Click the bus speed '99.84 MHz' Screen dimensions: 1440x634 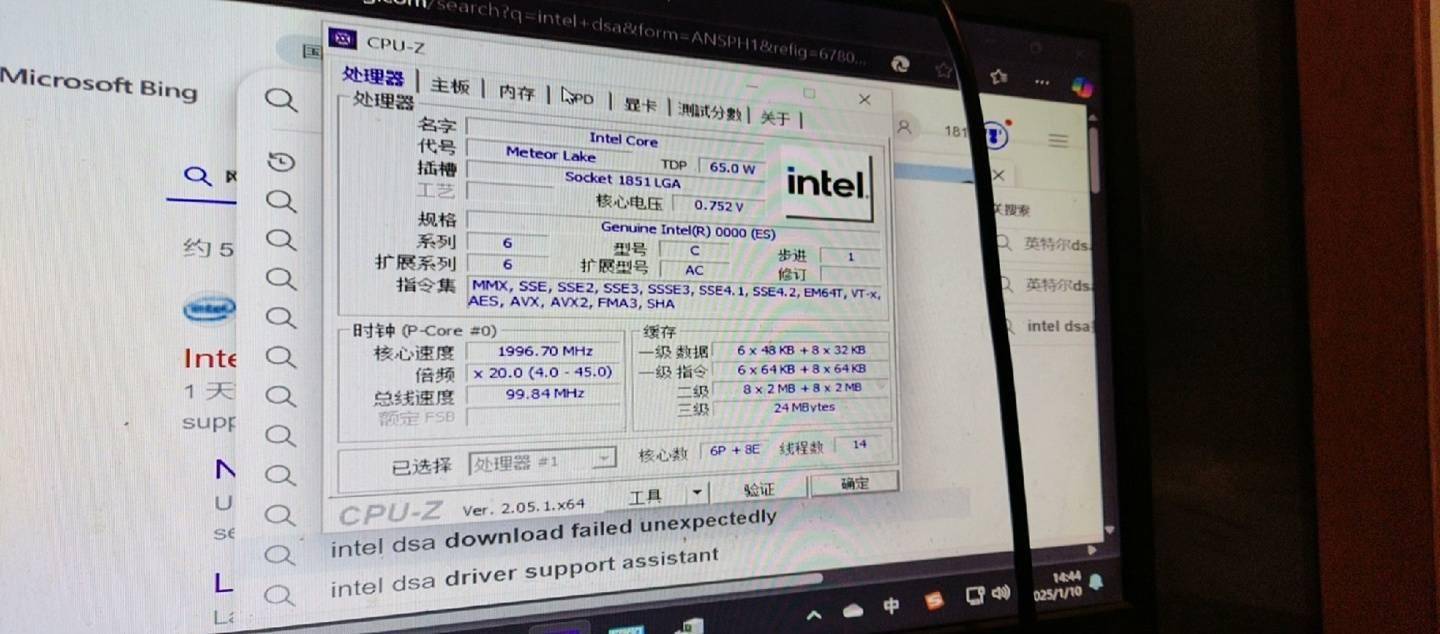(545, 393)
